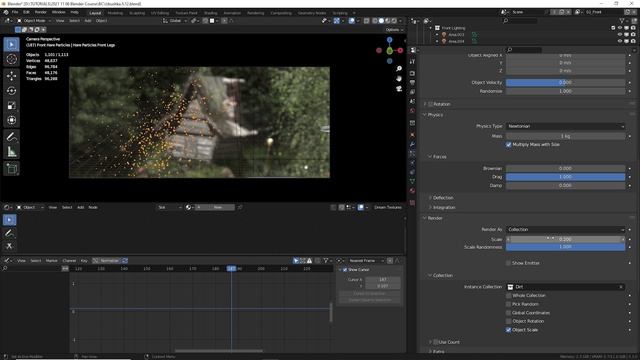Switch to the Shading workspace tab
This screenshot has width=640, height=360.
click(211, 13)
